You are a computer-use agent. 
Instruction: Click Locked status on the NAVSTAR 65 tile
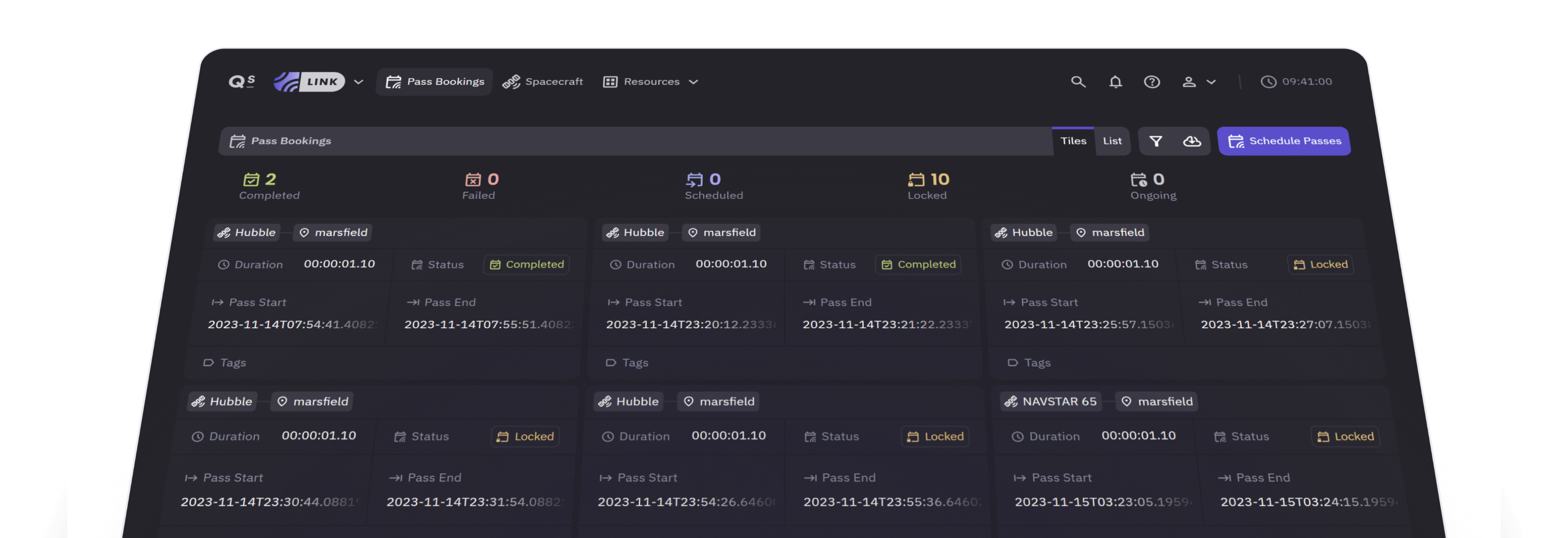click(1345, 437)
